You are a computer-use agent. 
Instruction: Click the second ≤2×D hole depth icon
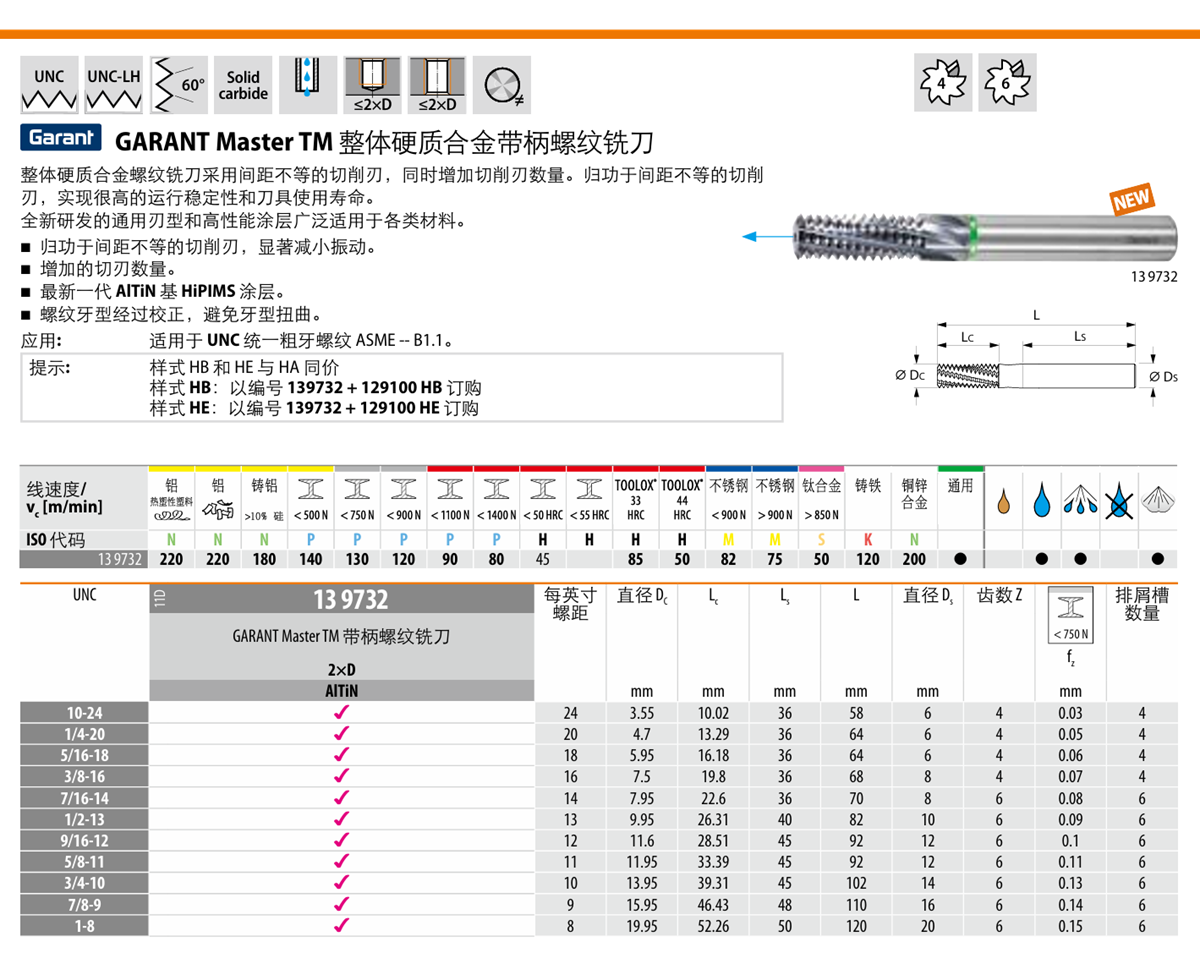439,86
